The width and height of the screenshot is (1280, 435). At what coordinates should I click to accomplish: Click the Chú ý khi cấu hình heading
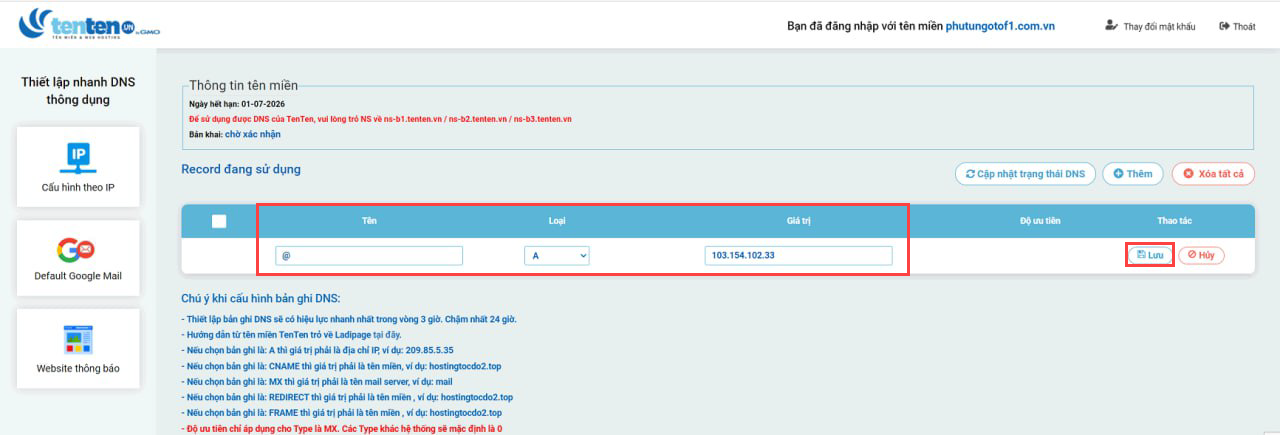click(x=261, y=298)
